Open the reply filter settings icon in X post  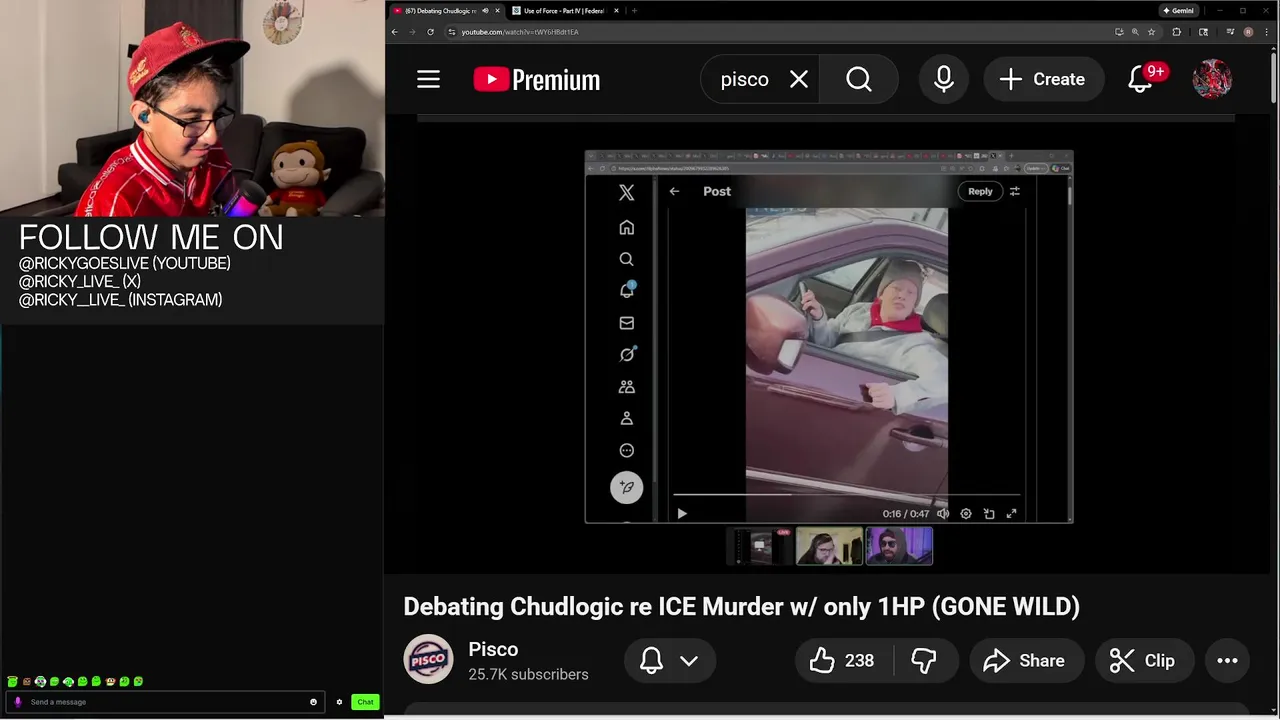[1014, 191]
